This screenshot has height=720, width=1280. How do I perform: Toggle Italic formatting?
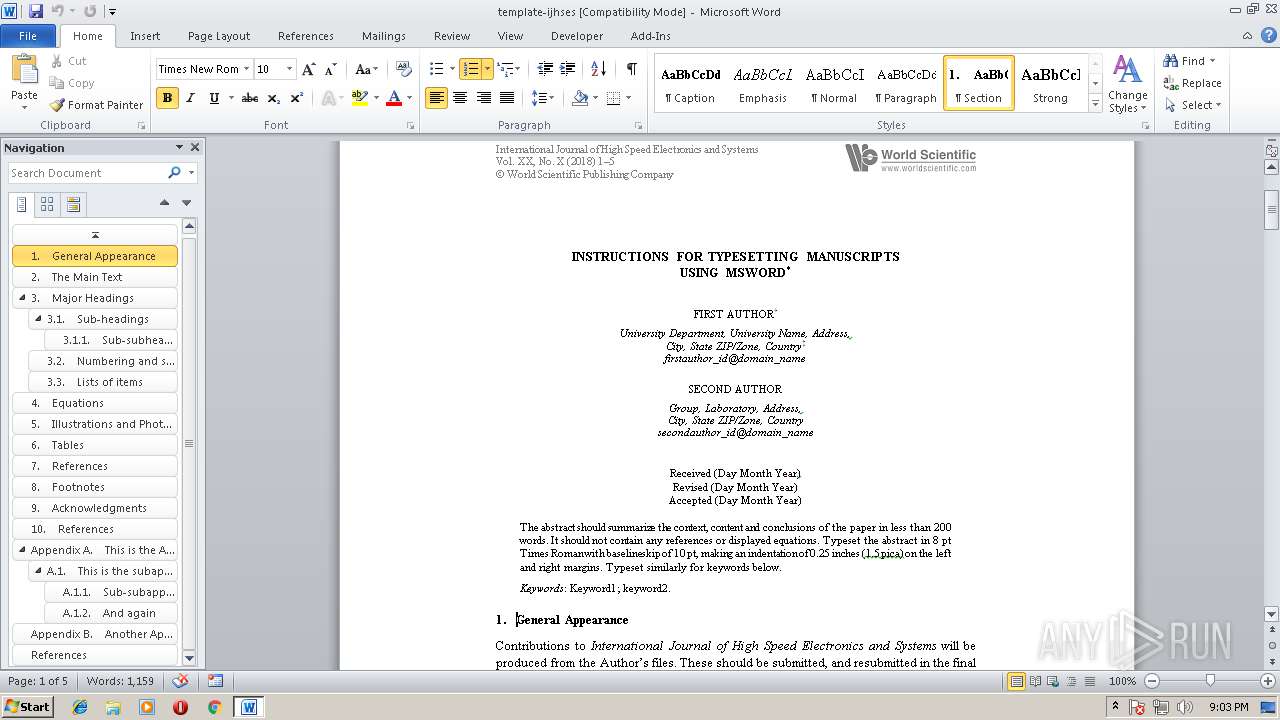pyautogui.click(x=190, y=98)
